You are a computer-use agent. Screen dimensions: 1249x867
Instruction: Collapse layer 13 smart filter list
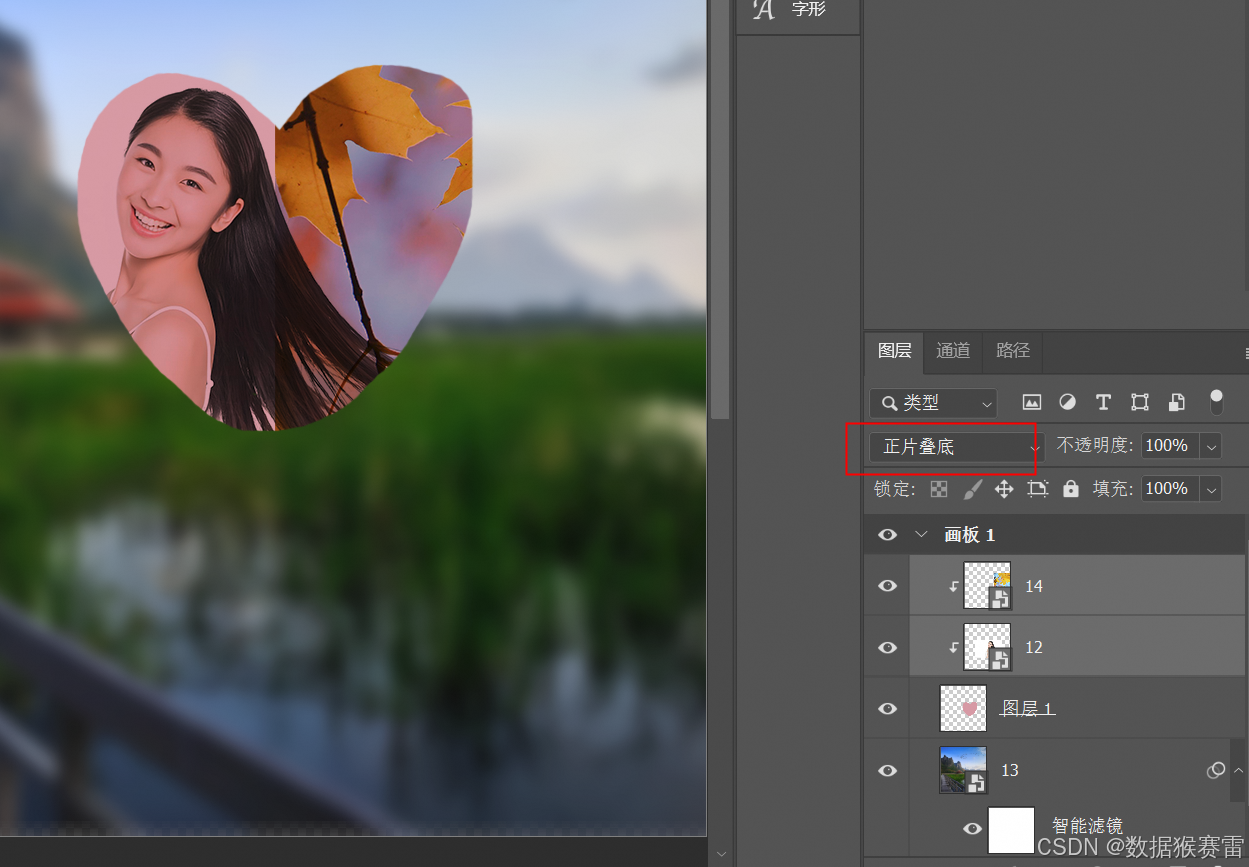[1238, 770]
